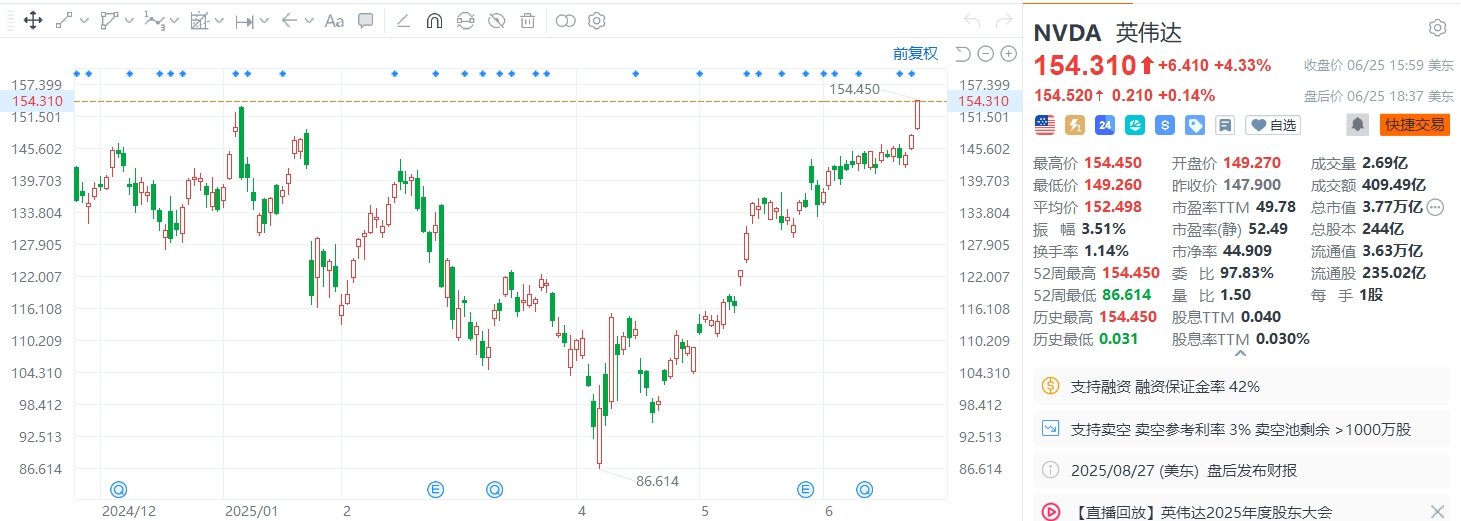Toggle price alert bell
Screen dimensions: 1461x521
[1357, 125]
